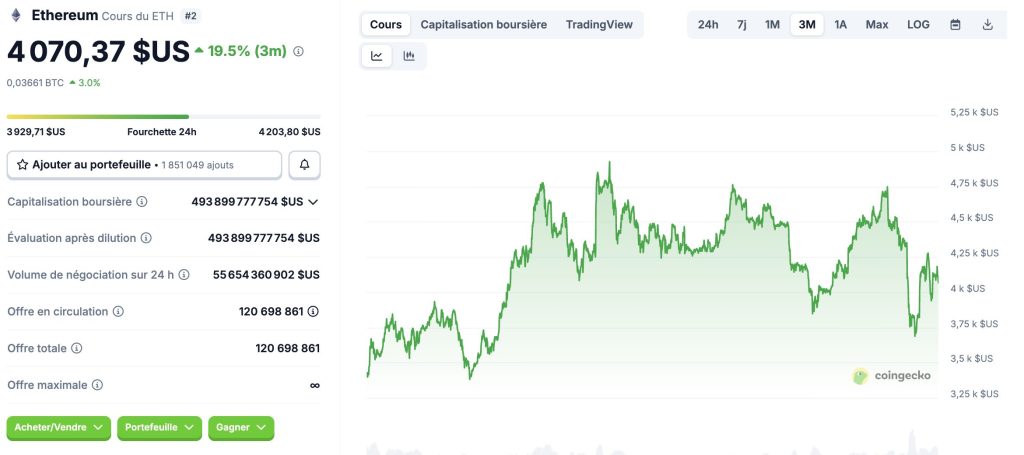Open the Acheter/Vendre dropdown

click(x=59, y=427)
